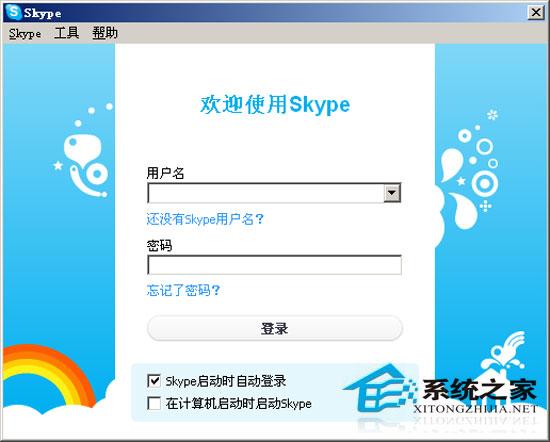Open the 帮助 menu

click(105, 33)
